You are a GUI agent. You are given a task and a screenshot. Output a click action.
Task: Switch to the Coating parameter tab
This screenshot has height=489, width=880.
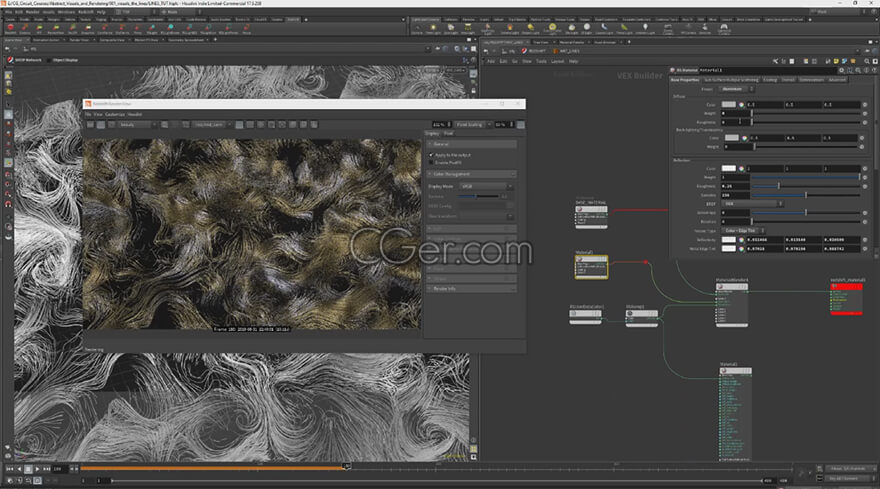coord(770,80)
